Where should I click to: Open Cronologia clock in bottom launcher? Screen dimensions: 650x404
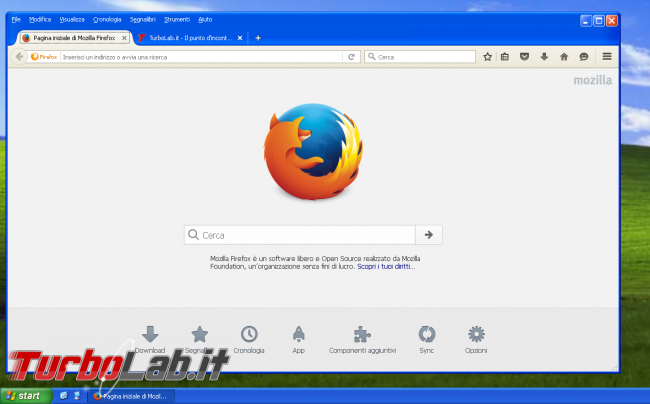[x=249, y=340]
